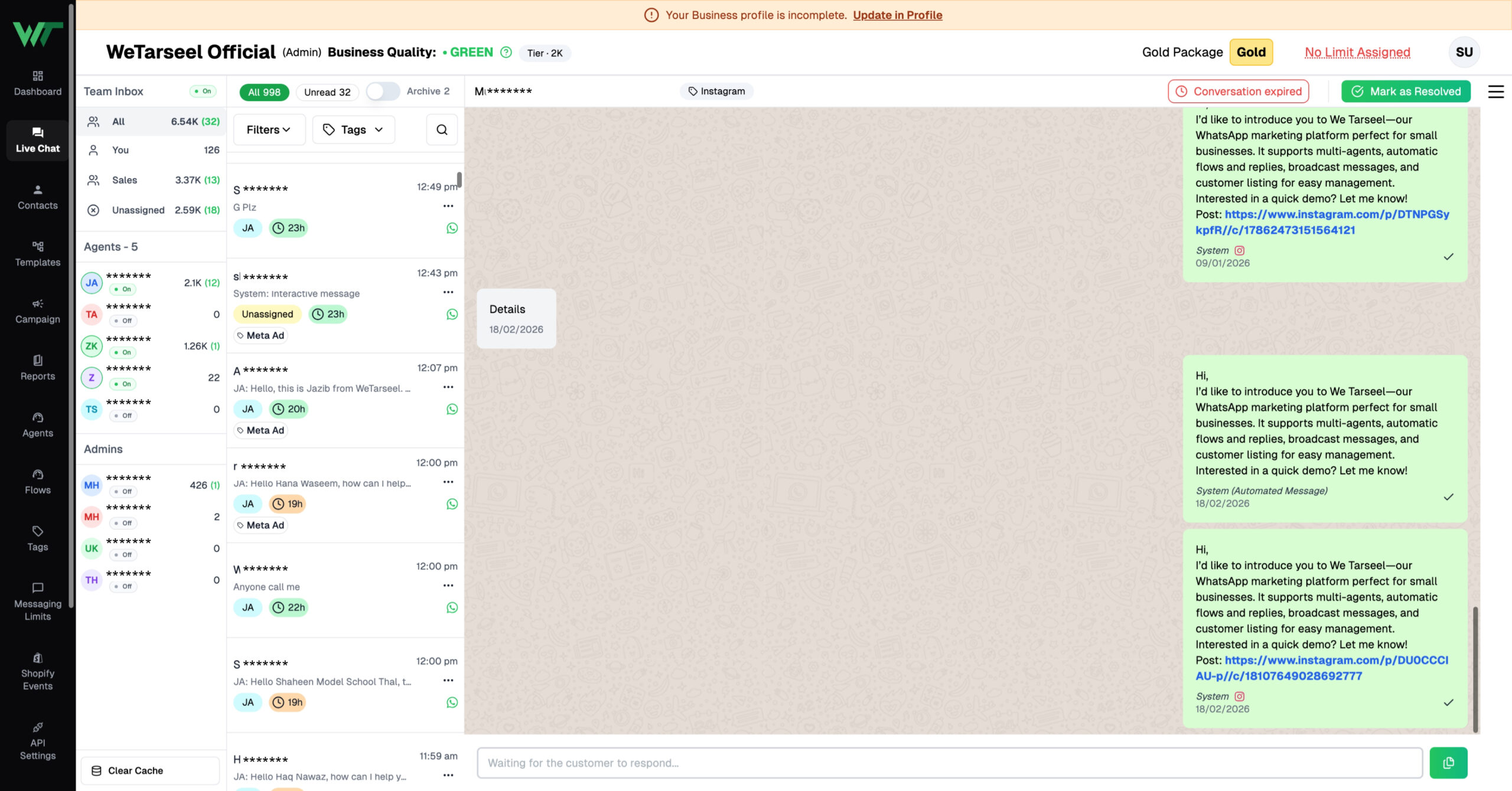Click WhatsApp icon on 'G Plz' conversation
The height and width of the screenshot is (791, 1512).
(x=452, y=228)
